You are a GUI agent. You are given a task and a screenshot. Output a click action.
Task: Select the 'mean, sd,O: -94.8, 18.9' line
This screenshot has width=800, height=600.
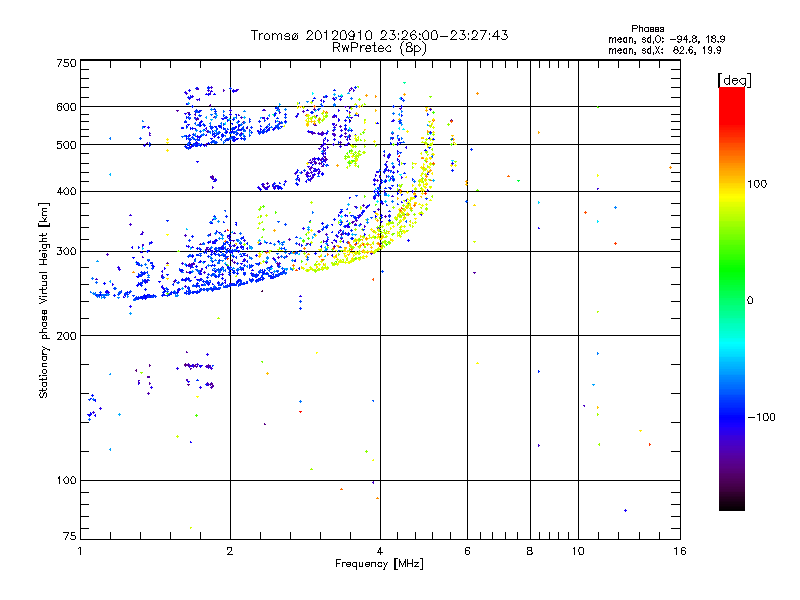(666, 39)
